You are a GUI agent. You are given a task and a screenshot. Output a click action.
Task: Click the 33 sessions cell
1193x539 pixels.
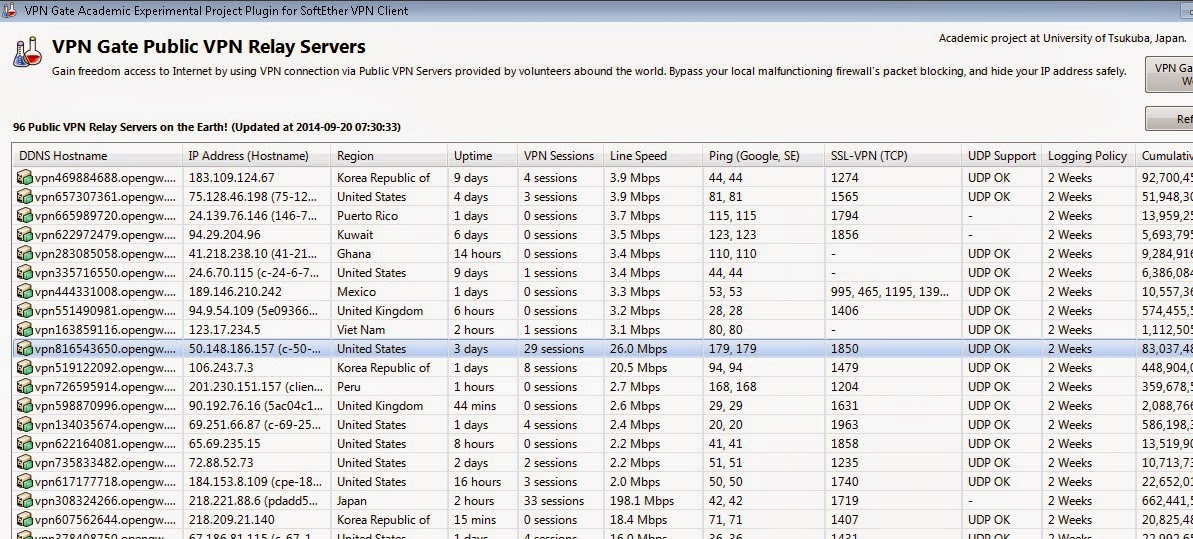(x=554, y=502)
